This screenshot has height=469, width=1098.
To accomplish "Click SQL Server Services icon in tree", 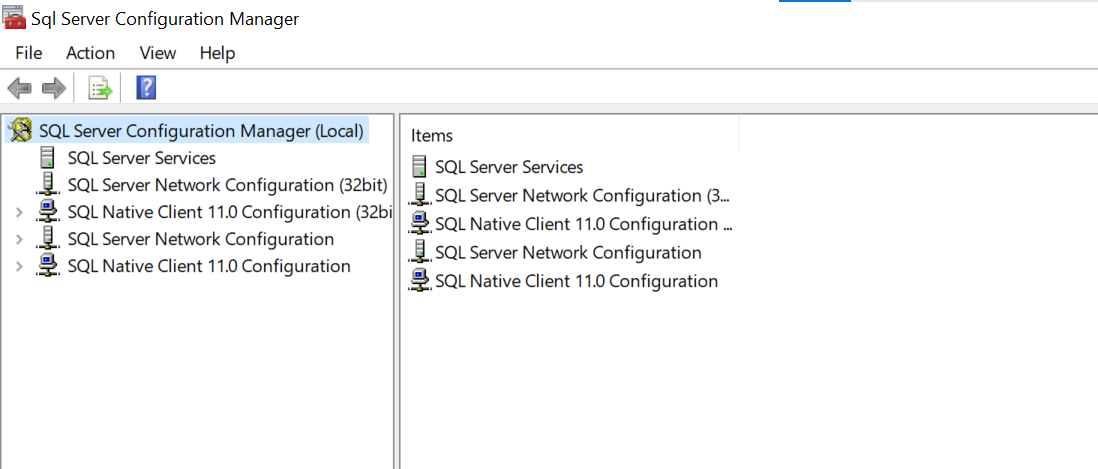I will (x=47, y=158).
